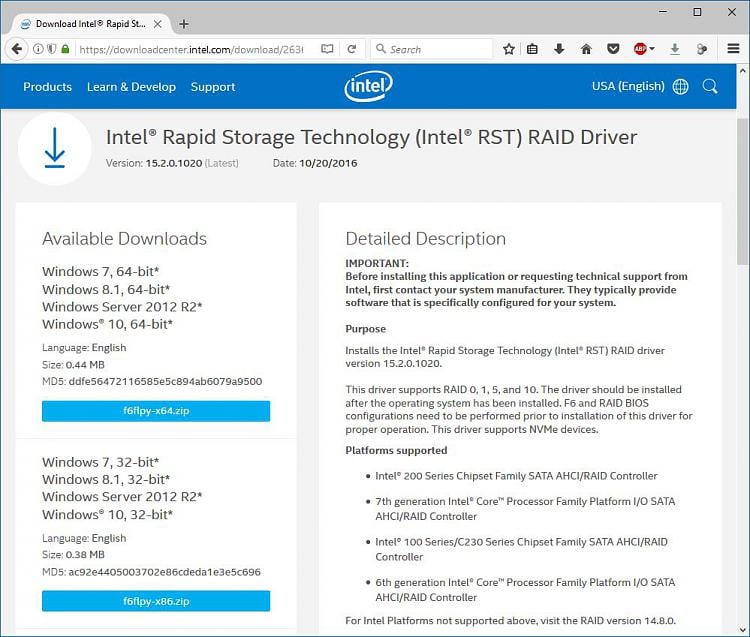The width and height of the screenshot is (750, 637).
Task: Open downloads dark arrow icon
Action: pyautogui.click(x=559, y=49)
